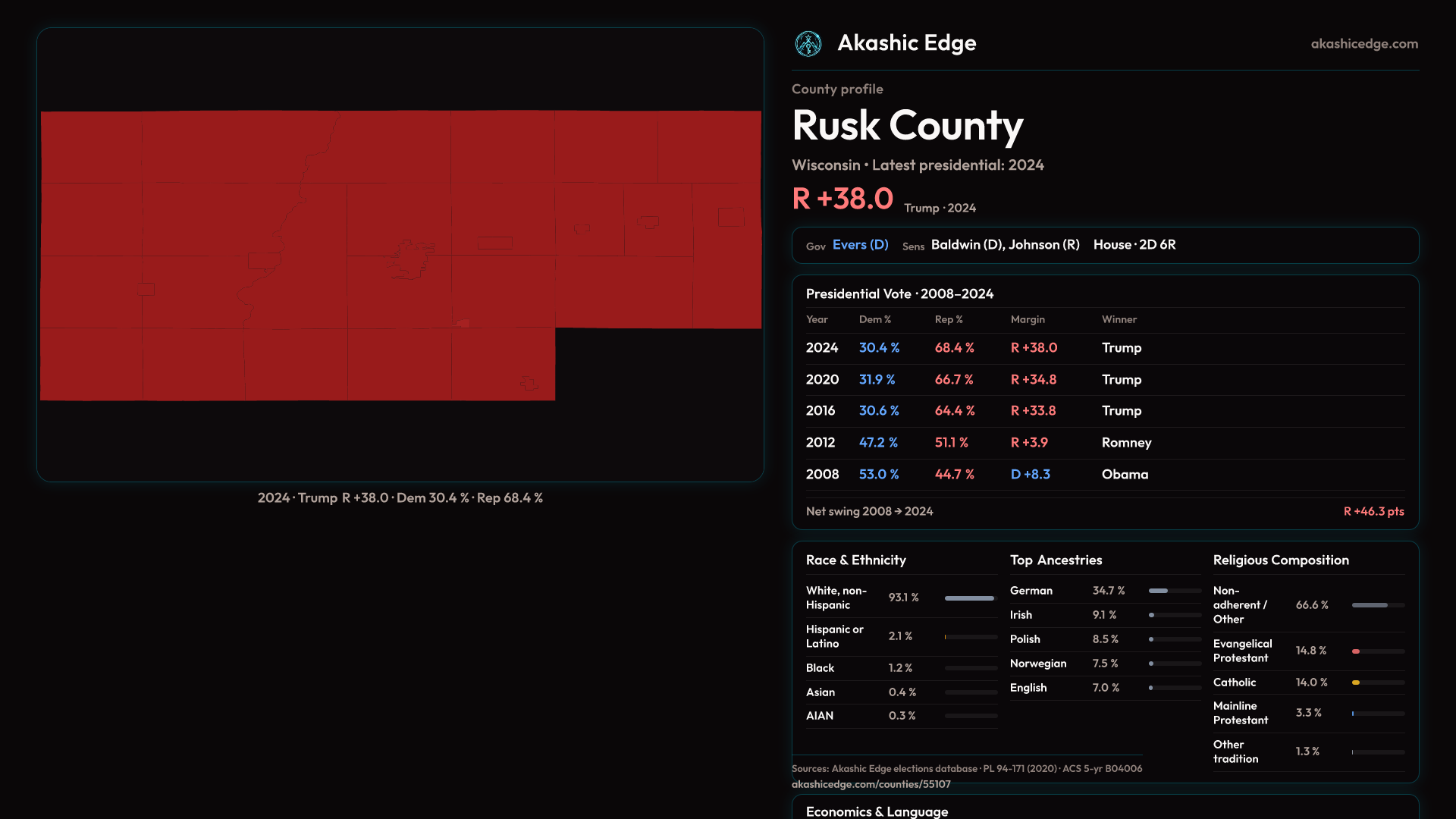Viewport: 1456px width, 819px height.
Task: Click the ragged city boundary at the map center
Action: tap(411, 259)
